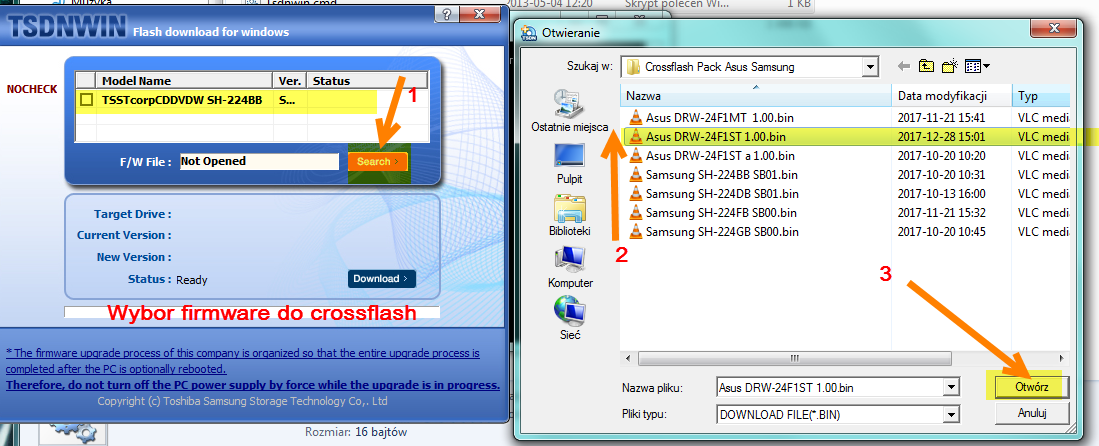Image resolution: width=1099 pixels, height=446 pixels.
Task: Click VLC icon of Samsung SH-224DB SB01 file
Action: pyautogui.click(x=635, y=193)
